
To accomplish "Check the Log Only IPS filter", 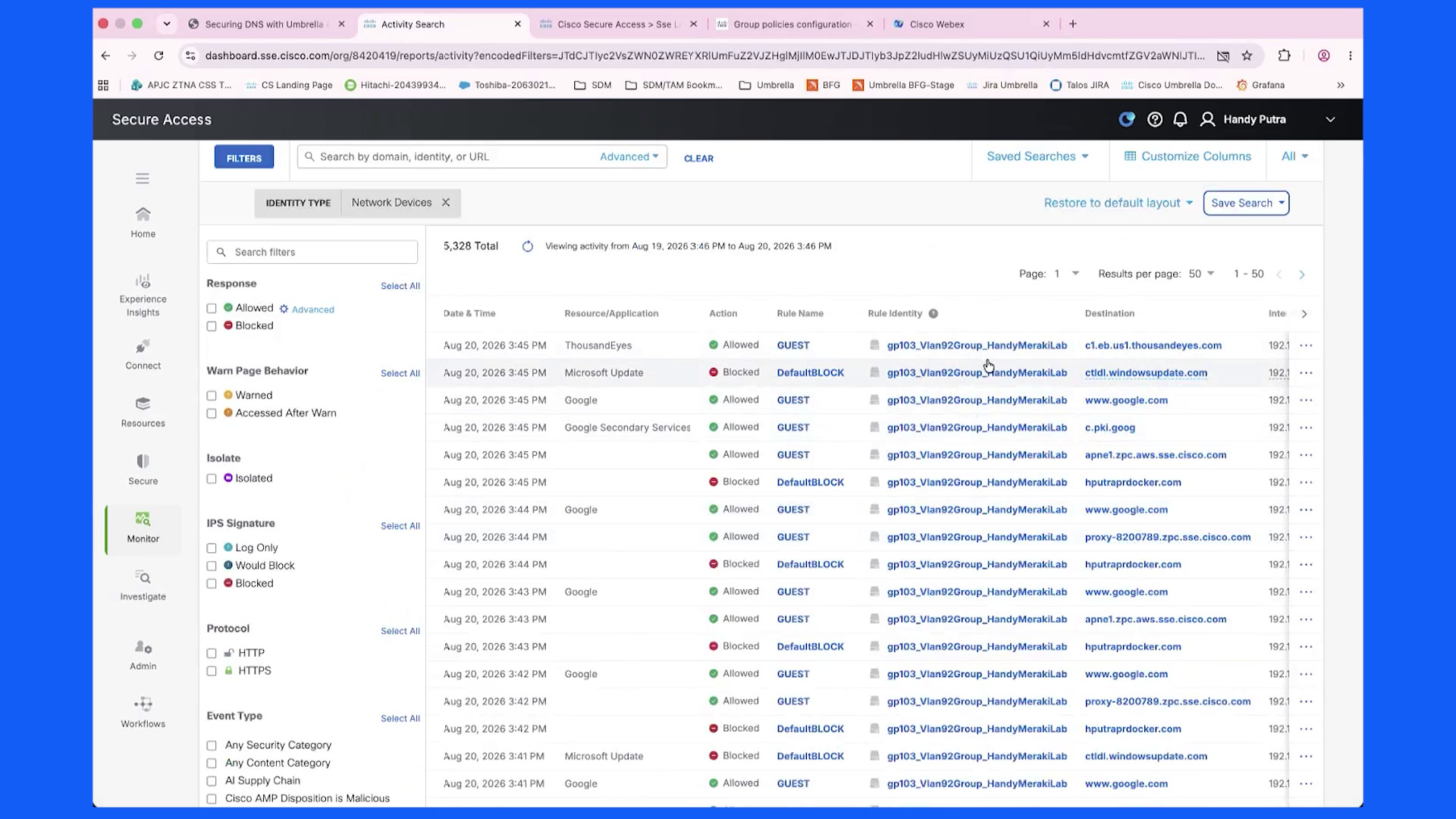I will 212,548.
